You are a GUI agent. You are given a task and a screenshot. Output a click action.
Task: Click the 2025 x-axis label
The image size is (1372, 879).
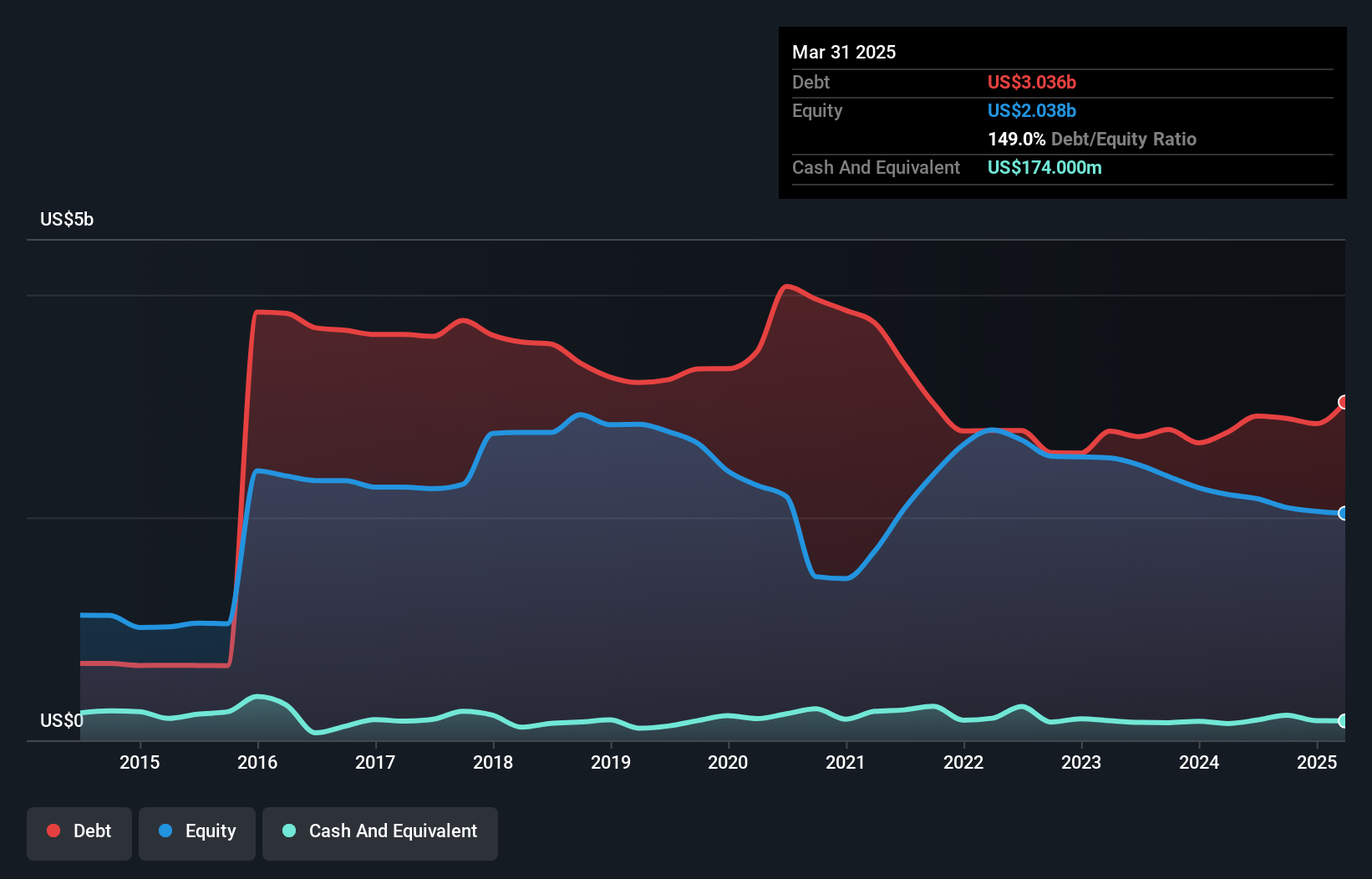(1317, 762)
